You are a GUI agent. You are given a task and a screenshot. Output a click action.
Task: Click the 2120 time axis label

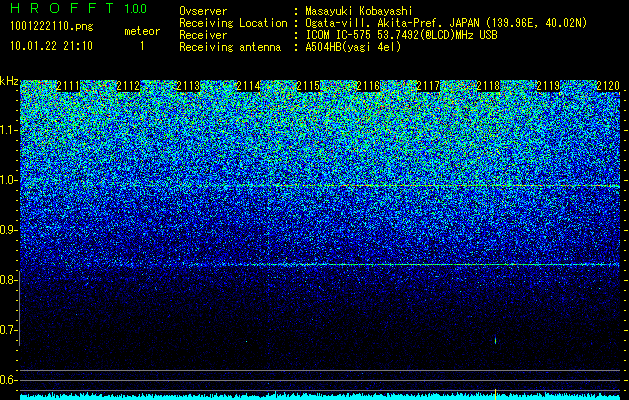click(x=608, y=86)
